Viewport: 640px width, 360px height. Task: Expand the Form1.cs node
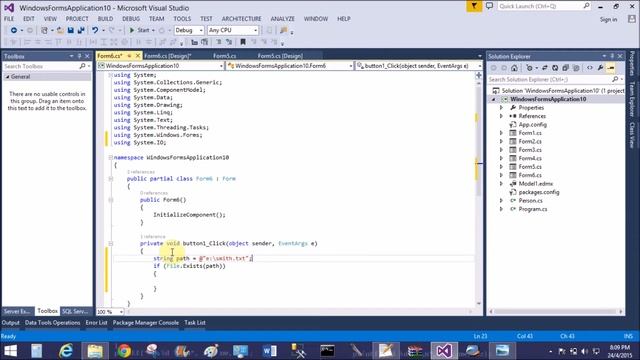tap(502, 133)
